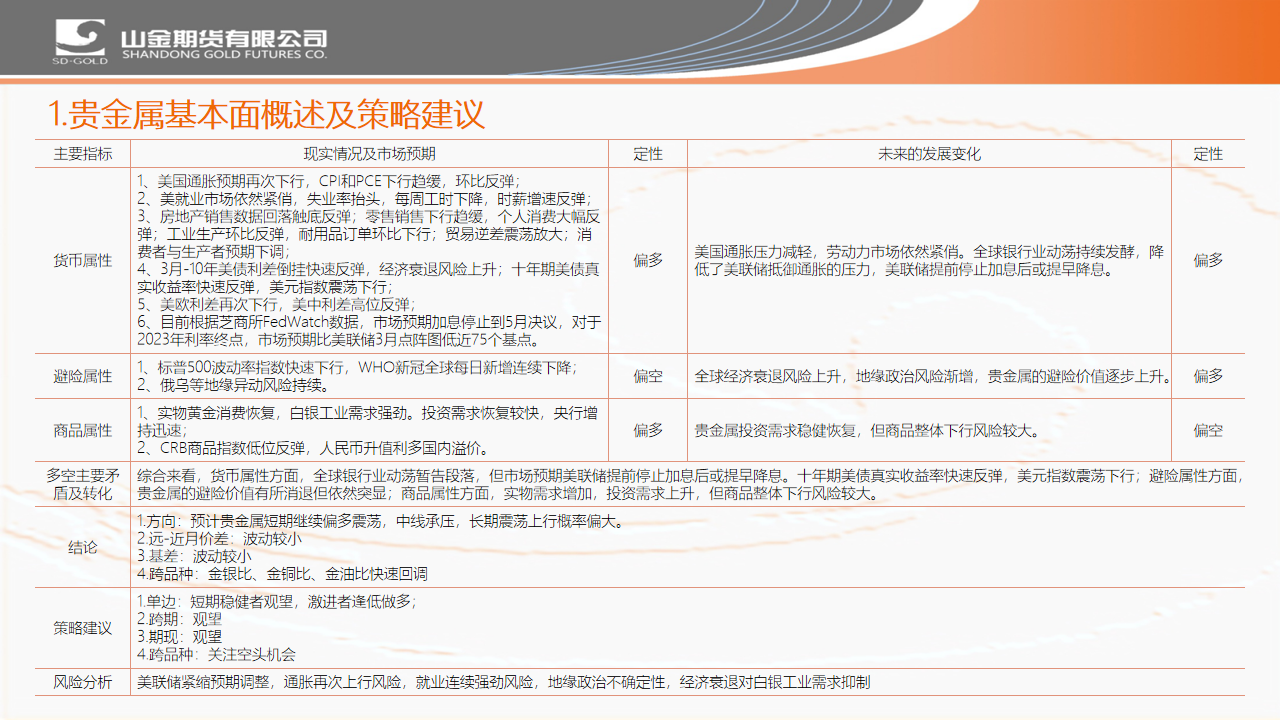
Task: Click the line 美欧利差再次下行
Action: [x=276, y=304]
